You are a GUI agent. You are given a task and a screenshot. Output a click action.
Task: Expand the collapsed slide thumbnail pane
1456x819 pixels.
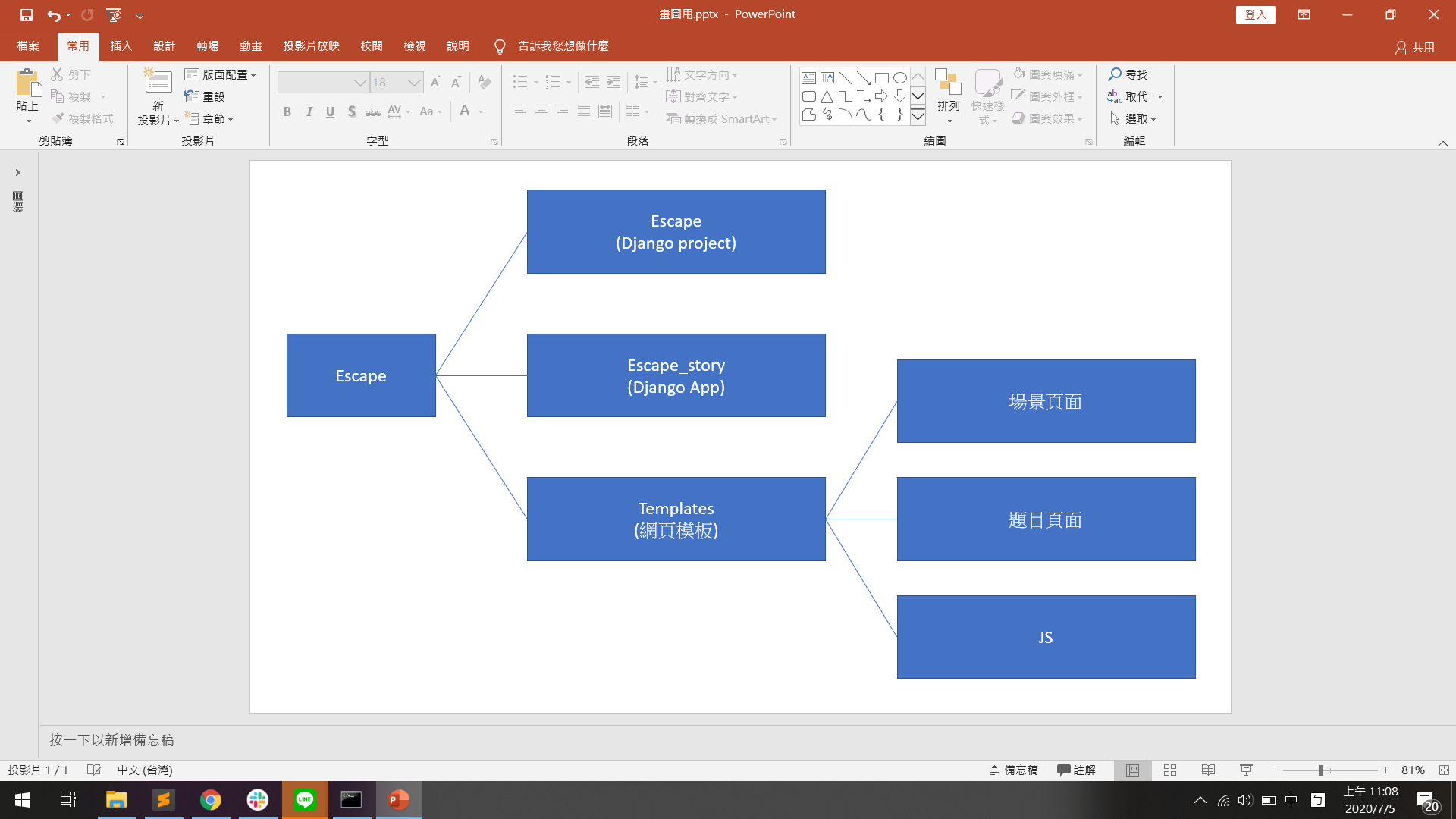click(x=17, y=173)
